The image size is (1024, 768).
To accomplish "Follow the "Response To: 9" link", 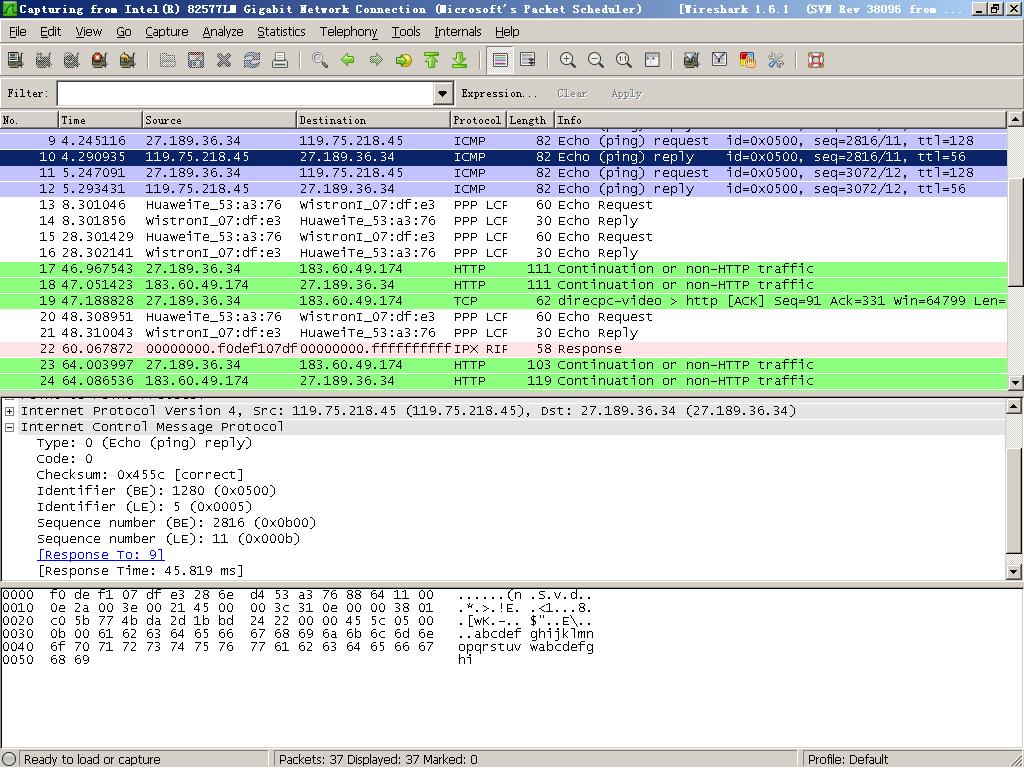I will (100, 555).
